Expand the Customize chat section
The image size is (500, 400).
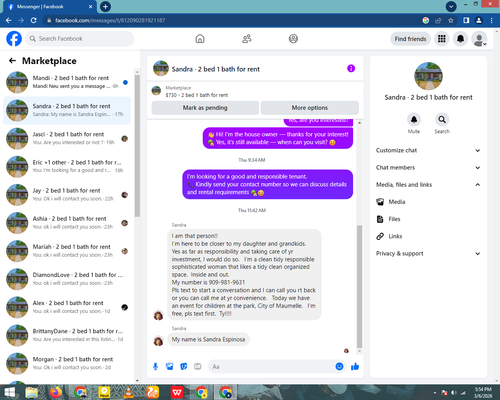tap(428, 150)
